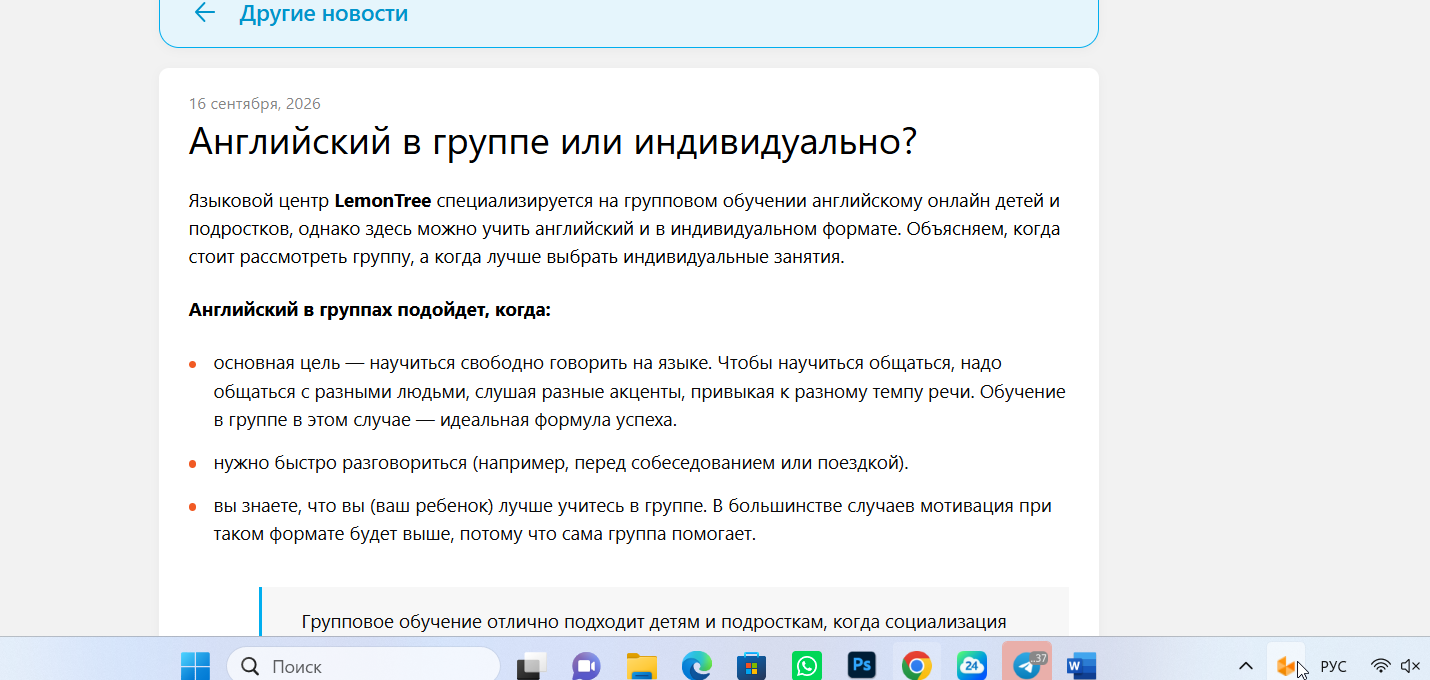
Task: Switch to the Google Chrome window
Action: point(916,666)
